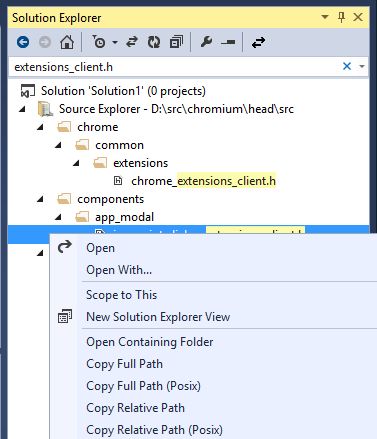Open the Window Position dropdown in title bar
This screenshot has height=439, width=377.
(x=325, y=17)
